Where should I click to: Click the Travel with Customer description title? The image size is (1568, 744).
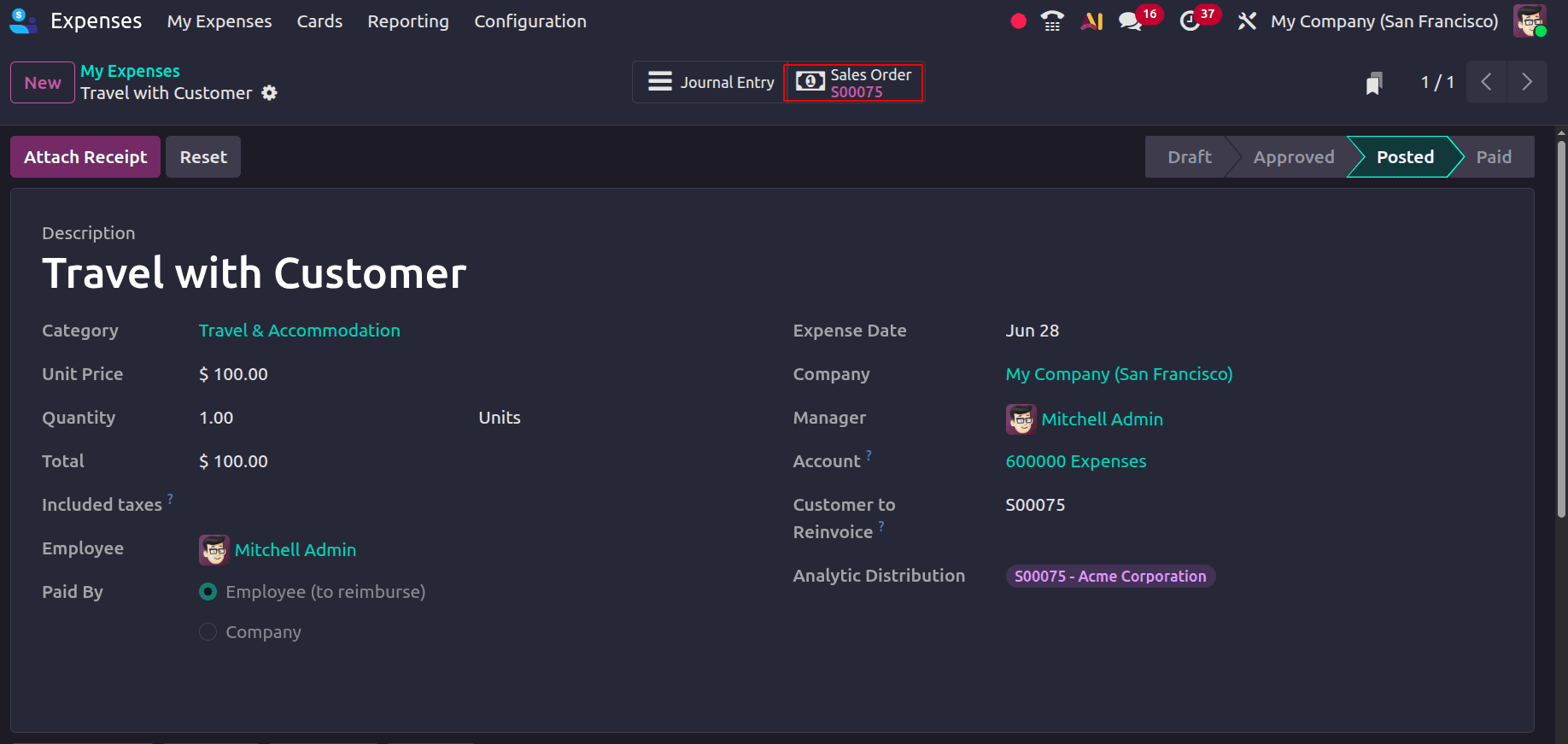(255, 274)
